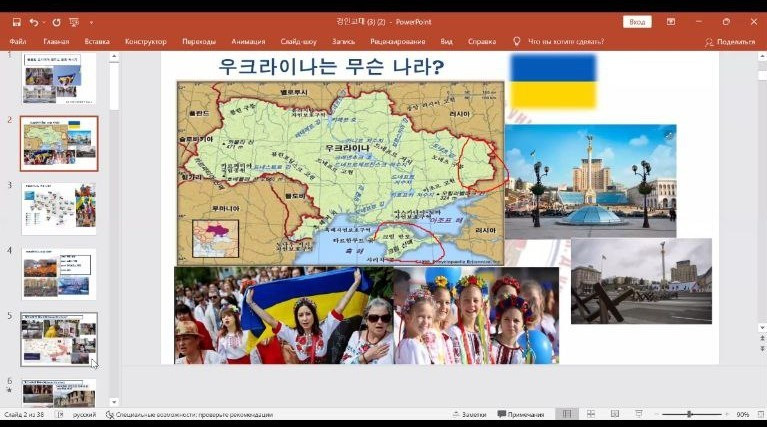Click the Save icon in quick access toolbar

point(16,21)
